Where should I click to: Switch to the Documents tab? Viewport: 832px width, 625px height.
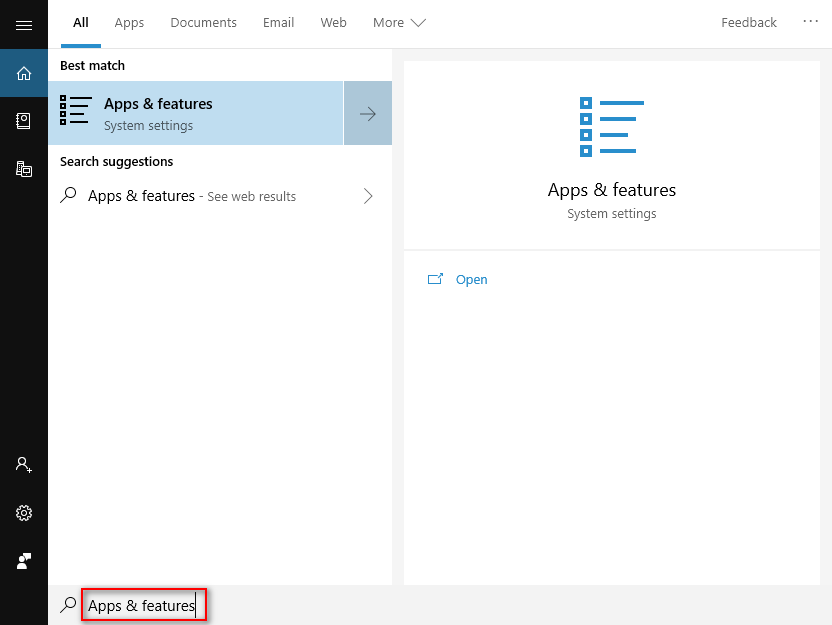[203, 23]
